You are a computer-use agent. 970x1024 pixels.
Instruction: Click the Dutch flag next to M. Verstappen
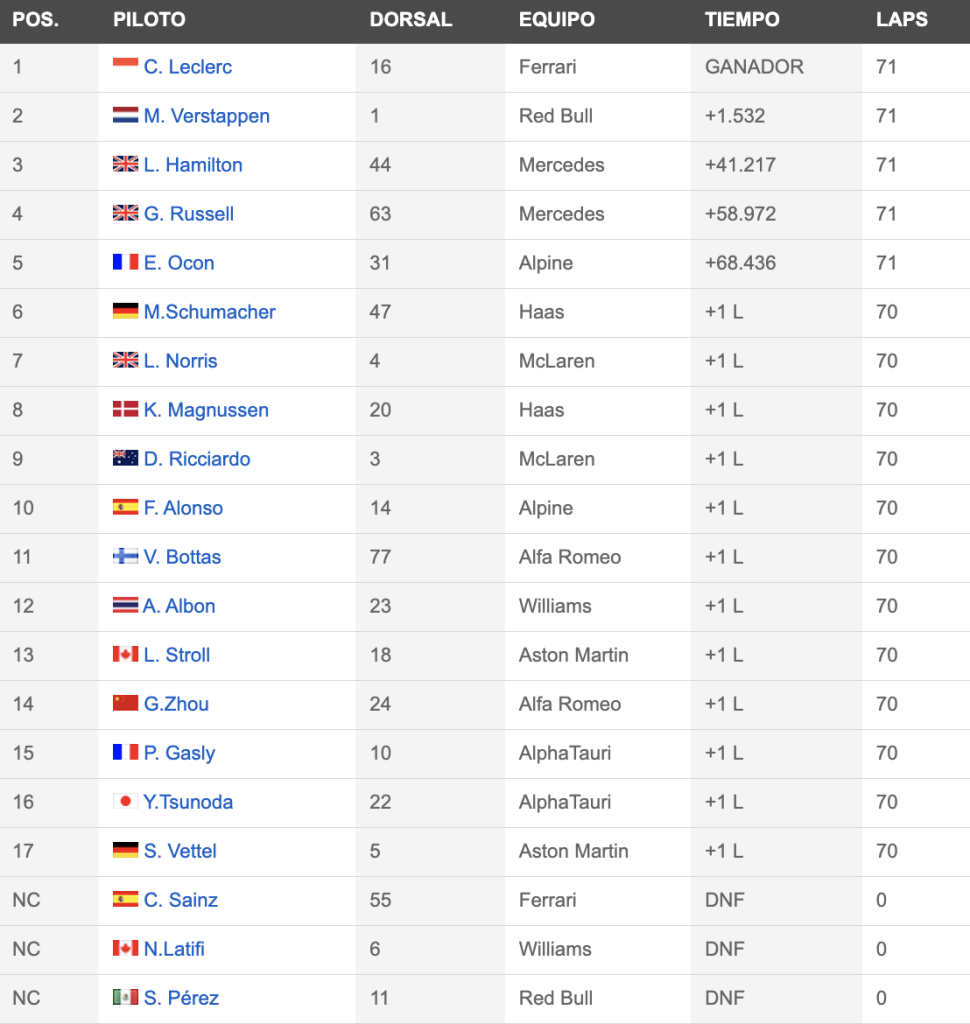click(125, 115)
